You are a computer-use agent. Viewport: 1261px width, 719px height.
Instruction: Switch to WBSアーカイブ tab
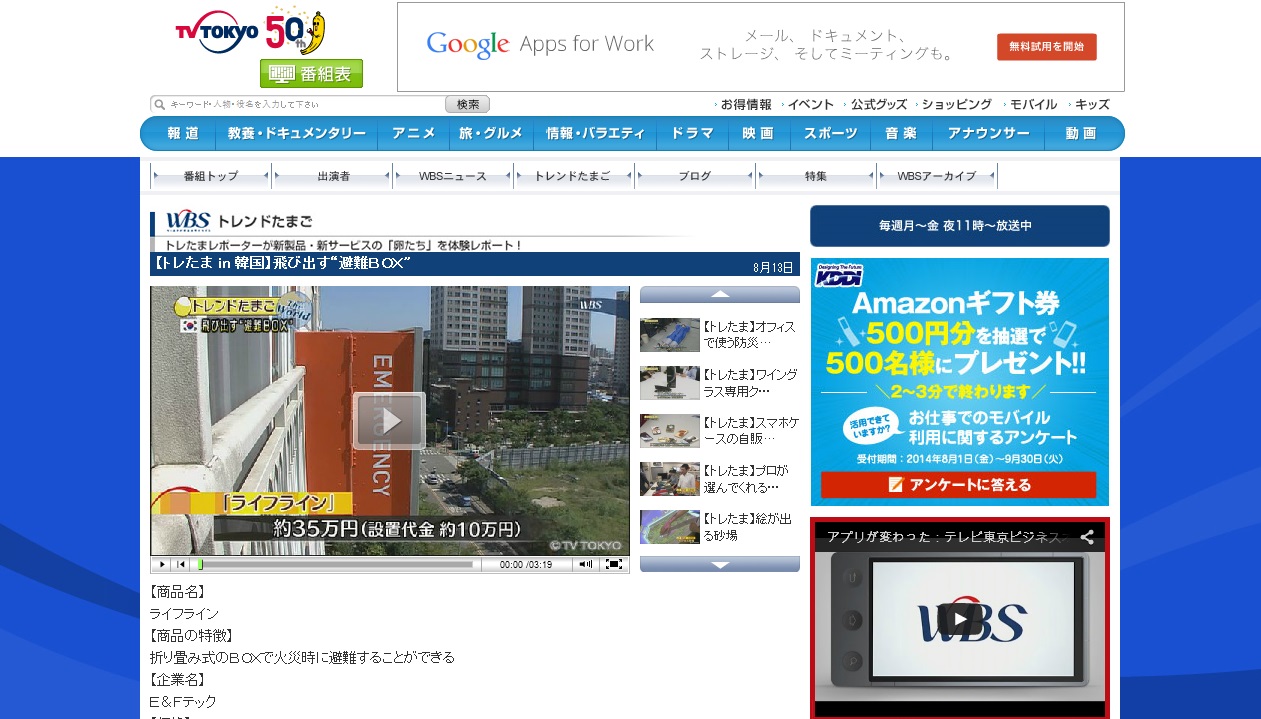tap(937, 176)
